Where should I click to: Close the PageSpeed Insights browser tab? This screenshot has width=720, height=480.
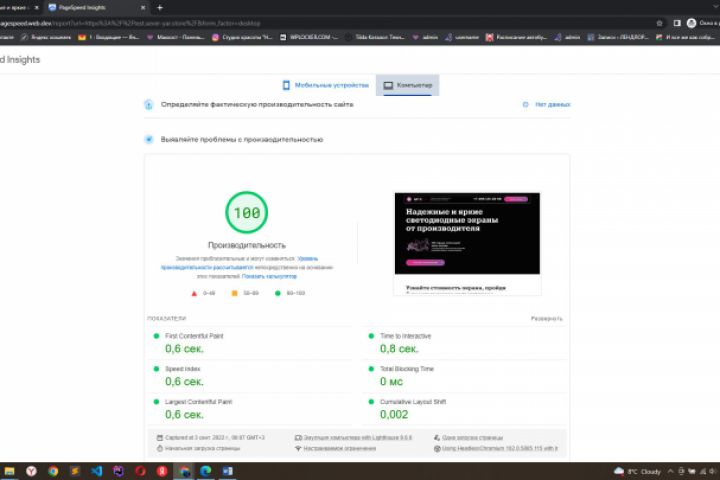pyautogui.click(x=143, y=8)
